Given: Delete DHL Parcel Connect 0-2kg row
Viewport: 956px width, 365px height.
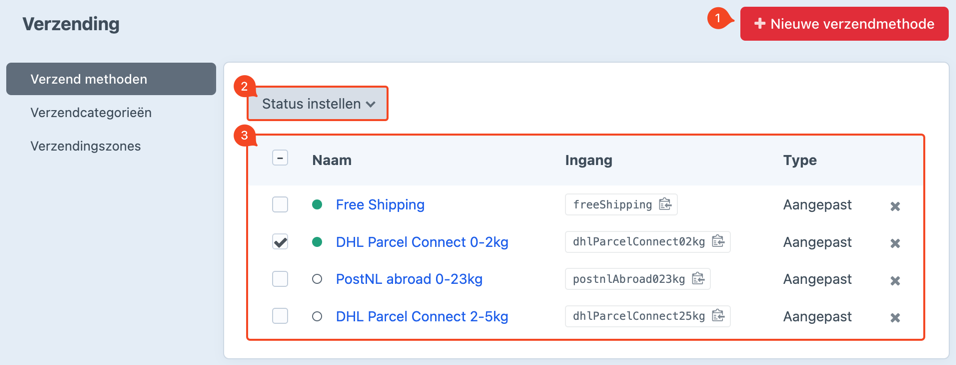Looking at the screenshot, I should pos(895,243).
